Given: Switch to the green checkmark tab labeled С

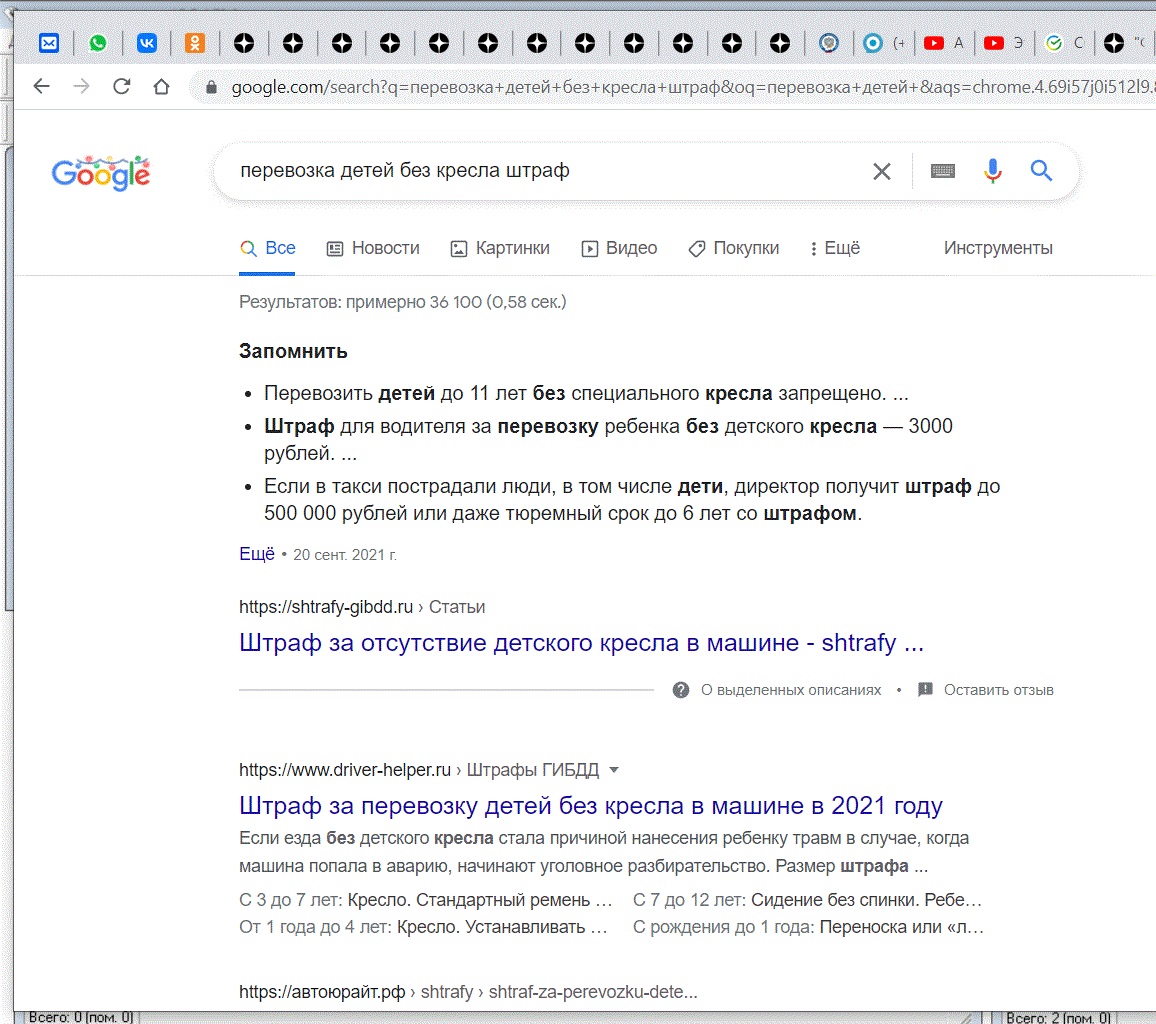Looking at the screenshot, I should (1065, 43).
